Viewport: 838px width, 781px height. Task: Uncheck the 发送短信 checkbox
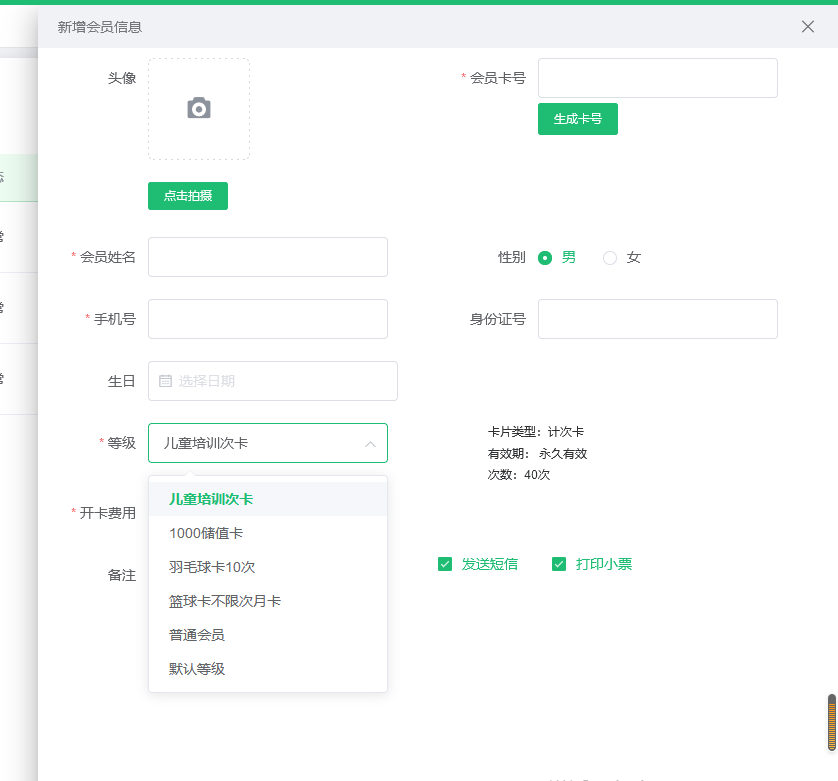pos(444,564)
